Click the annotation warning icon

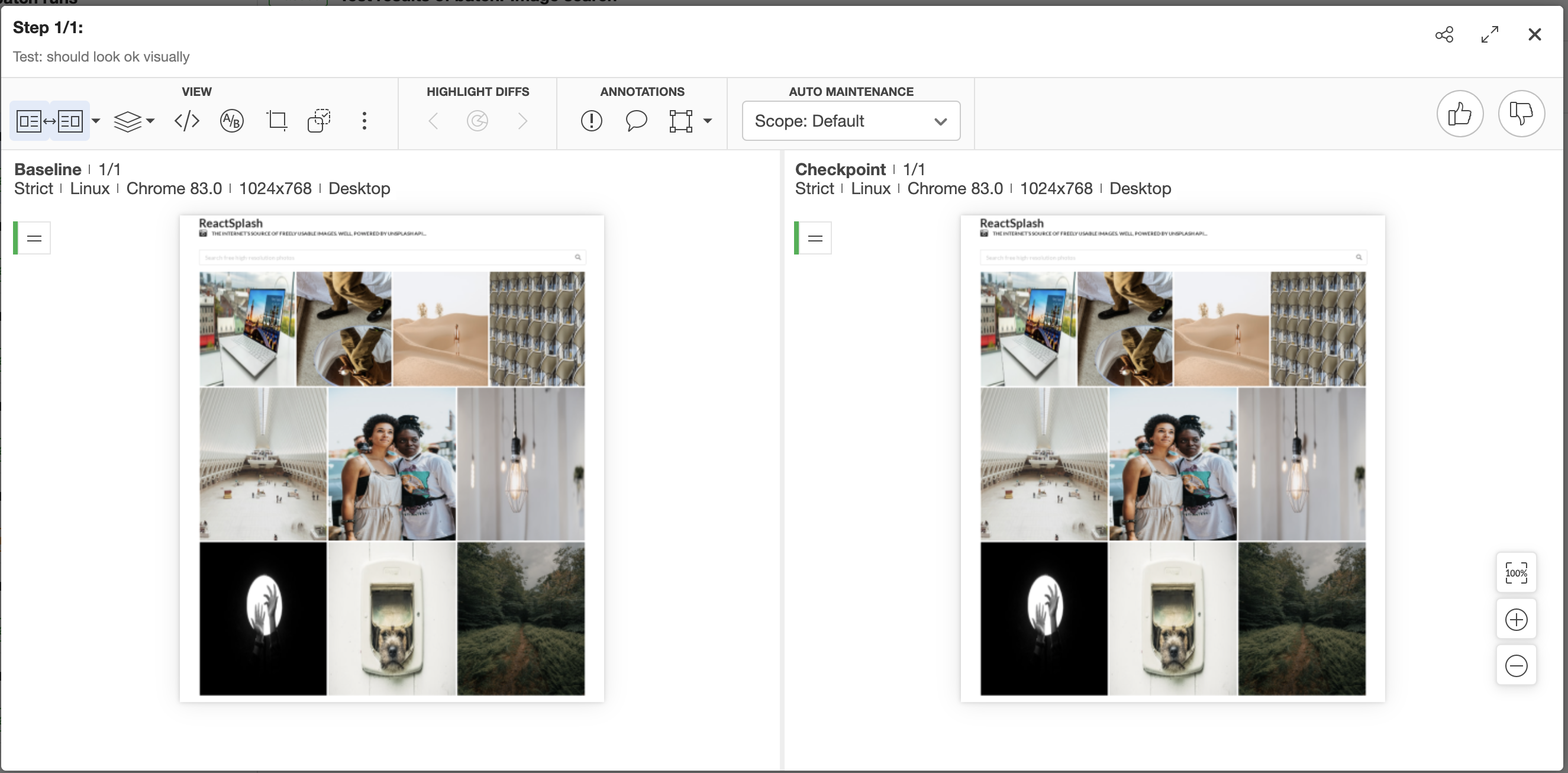pyautogui.click(x=592, y=120)
